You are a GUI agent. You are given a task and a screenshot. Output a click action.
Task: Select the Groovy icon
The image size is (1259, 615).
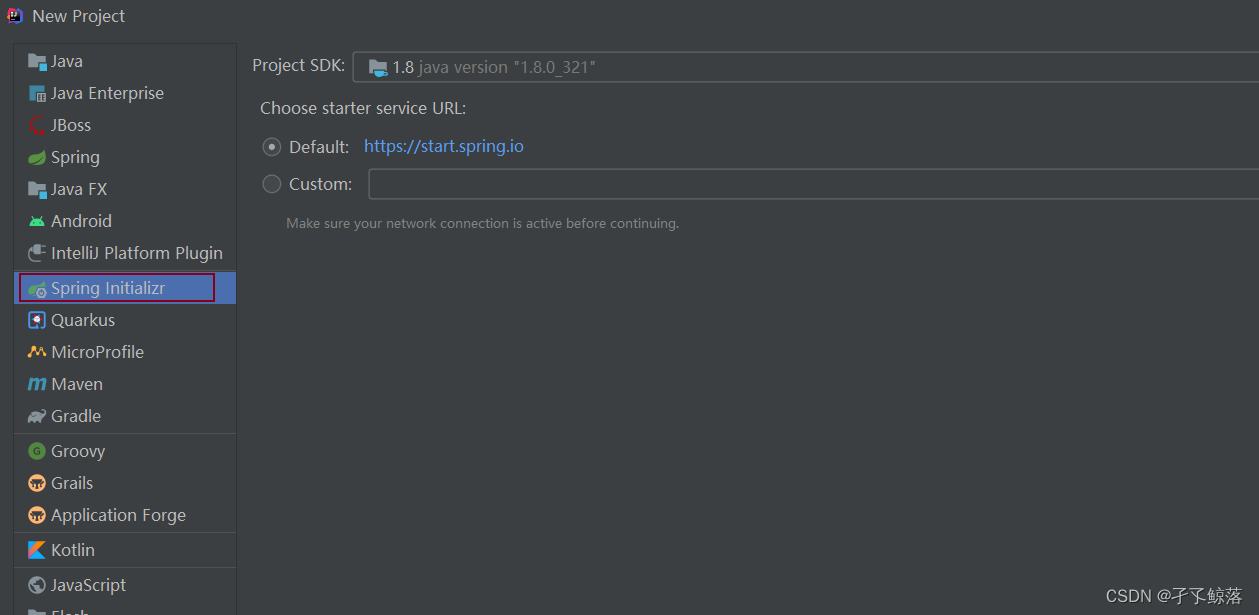[37, 451]
